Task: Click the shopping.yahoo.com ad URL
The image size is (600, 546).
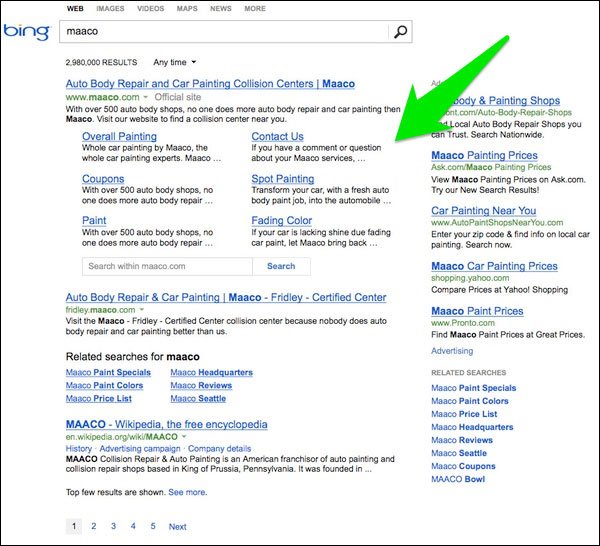Action: click(x=470, y=278)
